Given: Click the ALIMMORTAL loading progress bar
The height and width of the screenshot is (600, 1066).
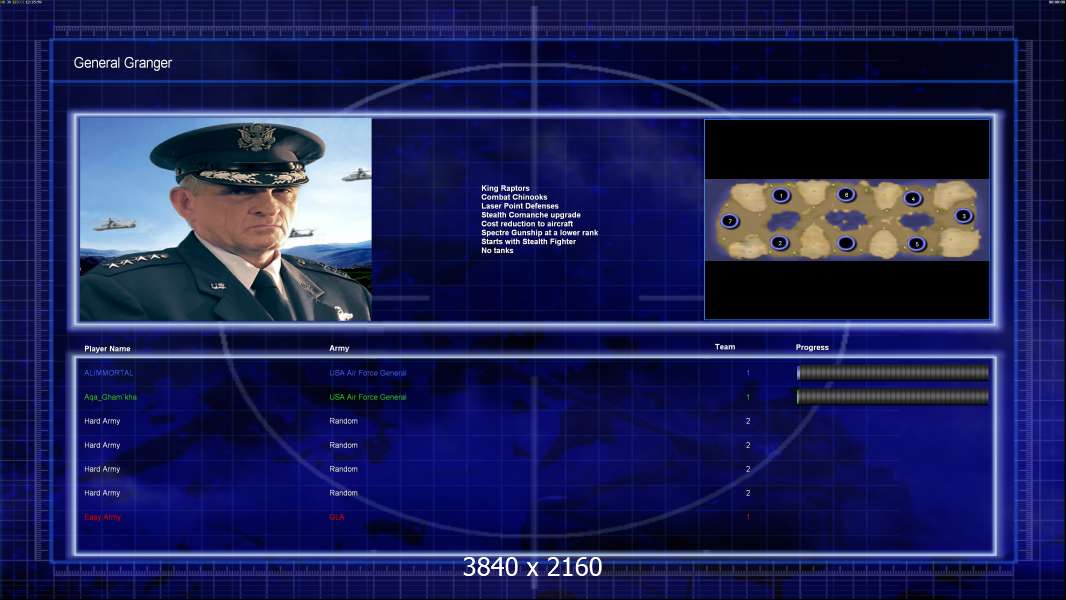Looking at the screenshot, I should pyautogui.click(x=893, y=372).
